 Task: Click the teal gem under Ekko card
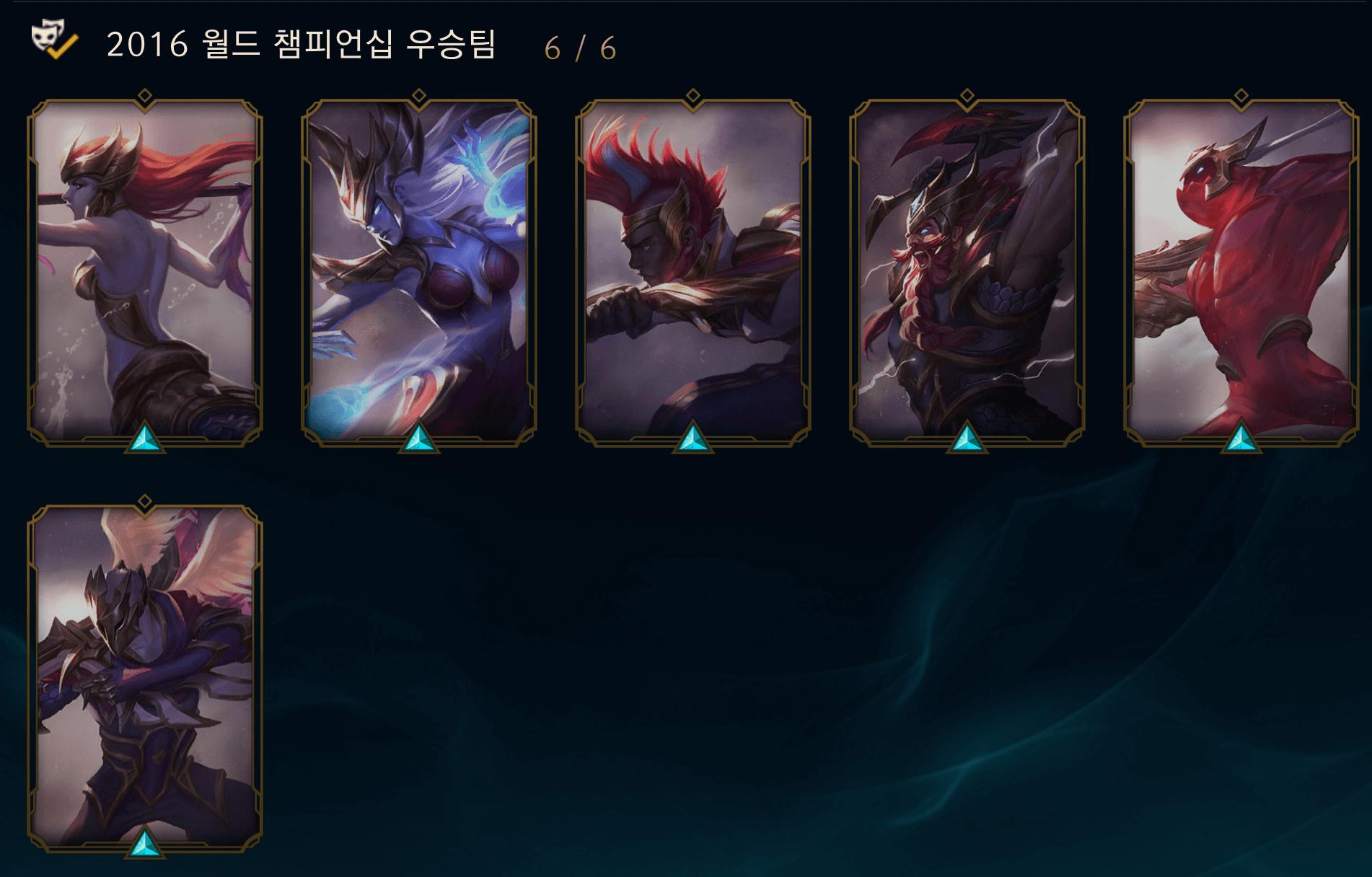[693, 437]
